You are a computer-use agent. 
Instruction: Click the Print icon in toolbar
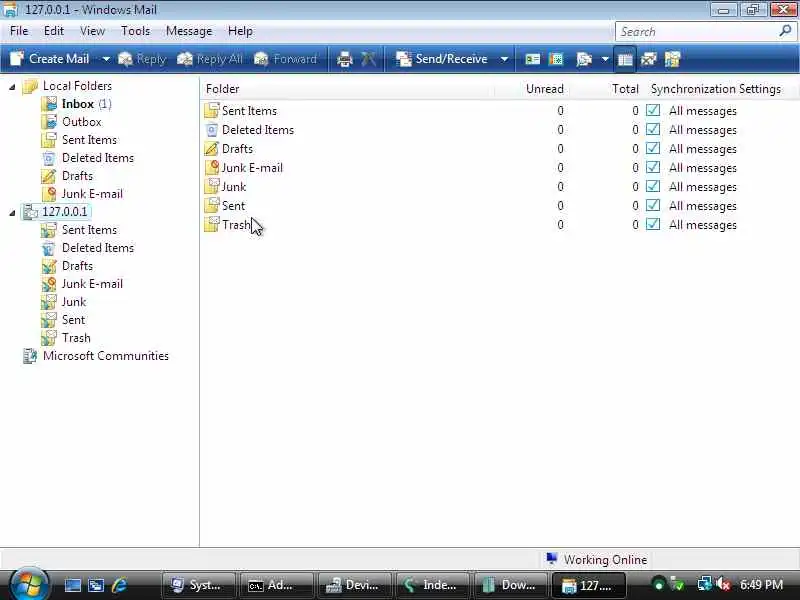(x=345, y=59)
